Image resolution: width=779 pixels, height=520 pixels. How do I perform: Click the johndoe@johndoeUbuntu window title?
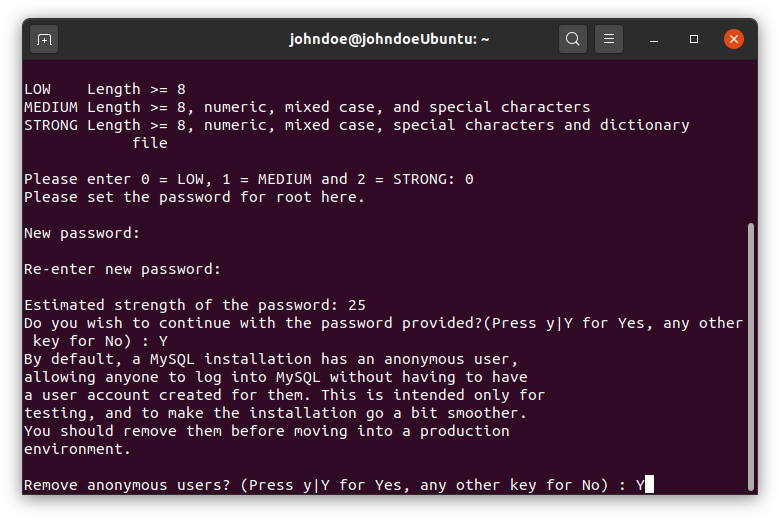coord(389,39)
